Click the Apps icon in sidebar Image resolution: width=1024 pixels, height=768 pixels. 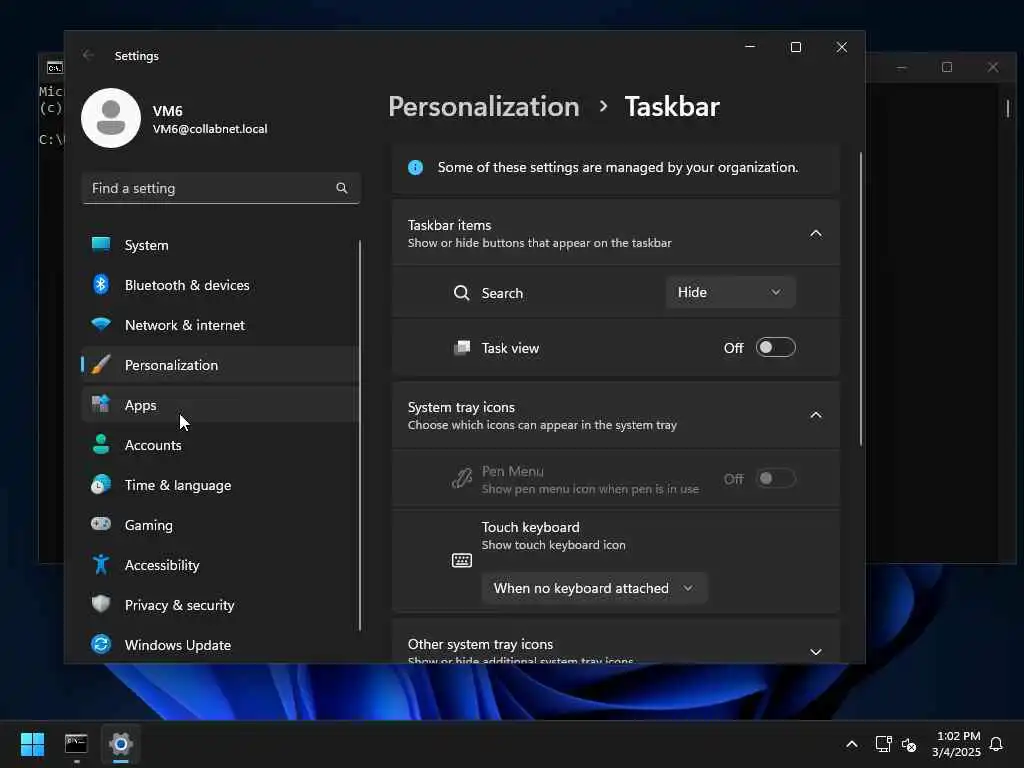point(101,404)
